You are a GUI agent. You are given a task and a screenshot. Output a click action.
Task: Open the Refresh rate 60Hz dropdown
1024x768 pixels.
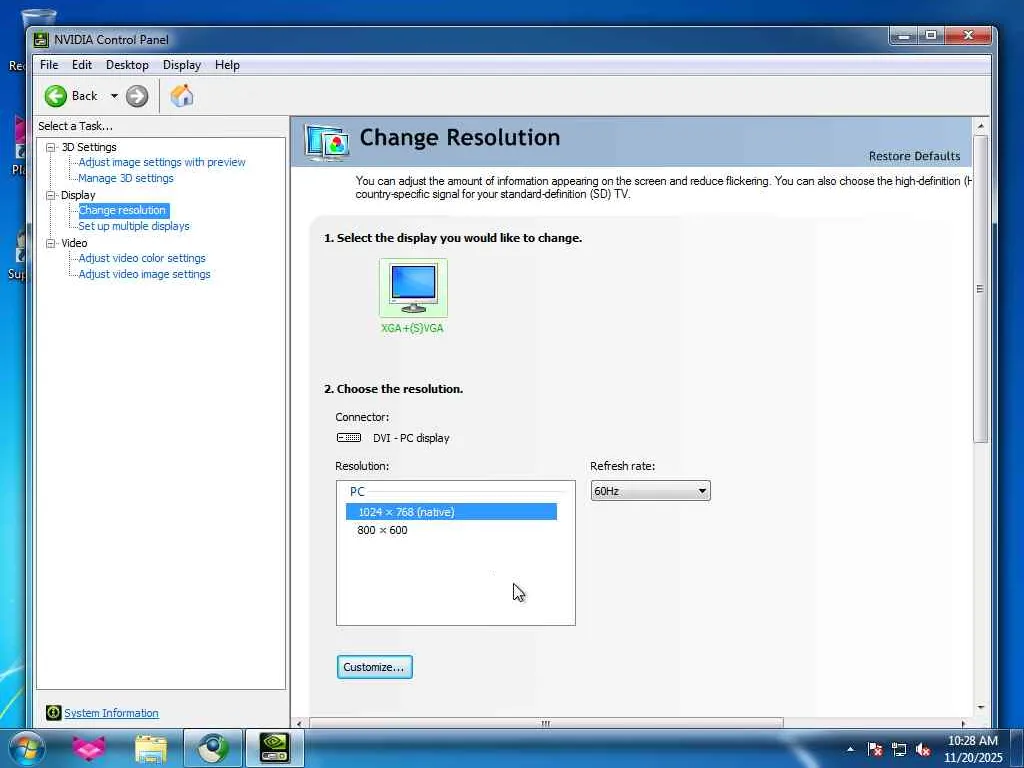pyautogui.click(x=650, y=491)
